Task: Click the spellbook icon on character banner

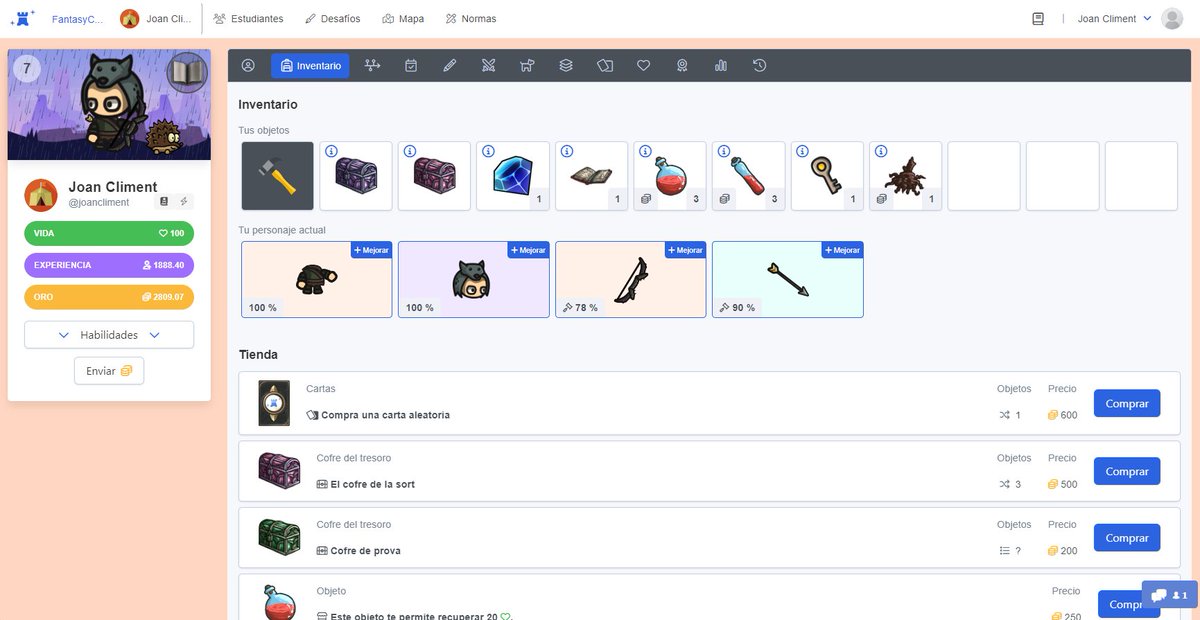Action: pos(187,72)
